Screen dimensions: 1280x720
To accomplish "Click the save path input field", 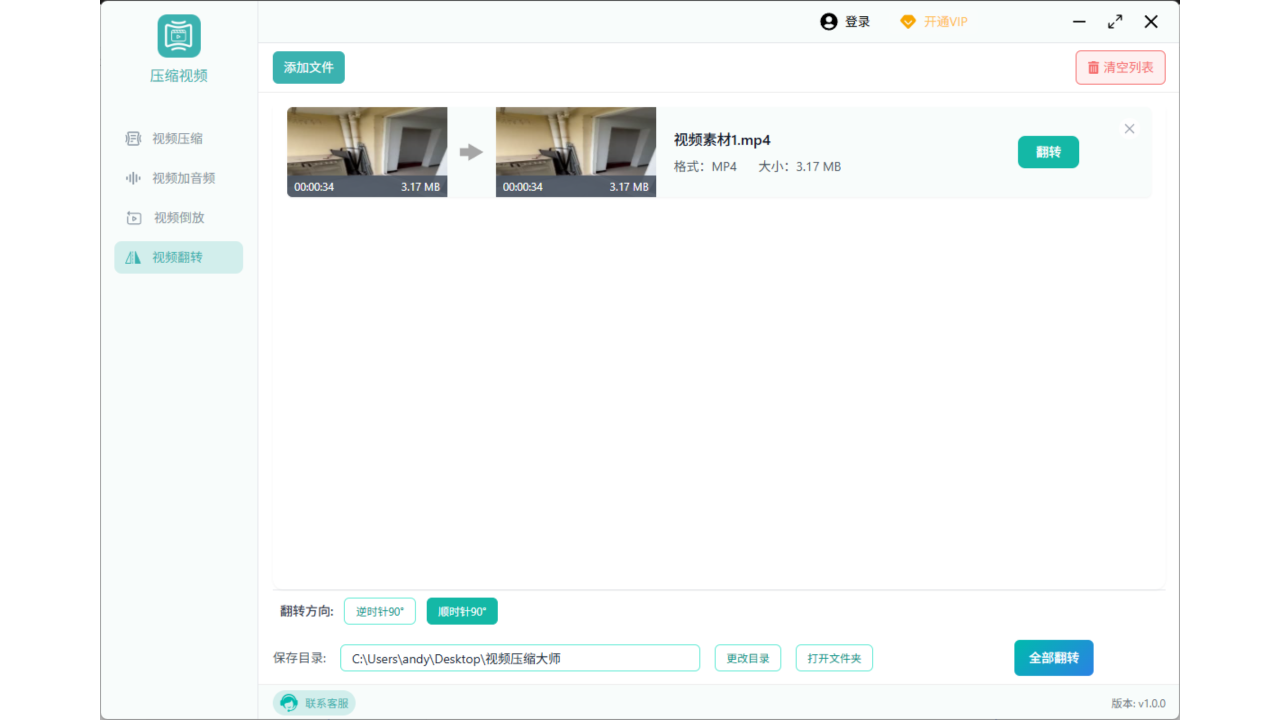I will pos(520,657).
